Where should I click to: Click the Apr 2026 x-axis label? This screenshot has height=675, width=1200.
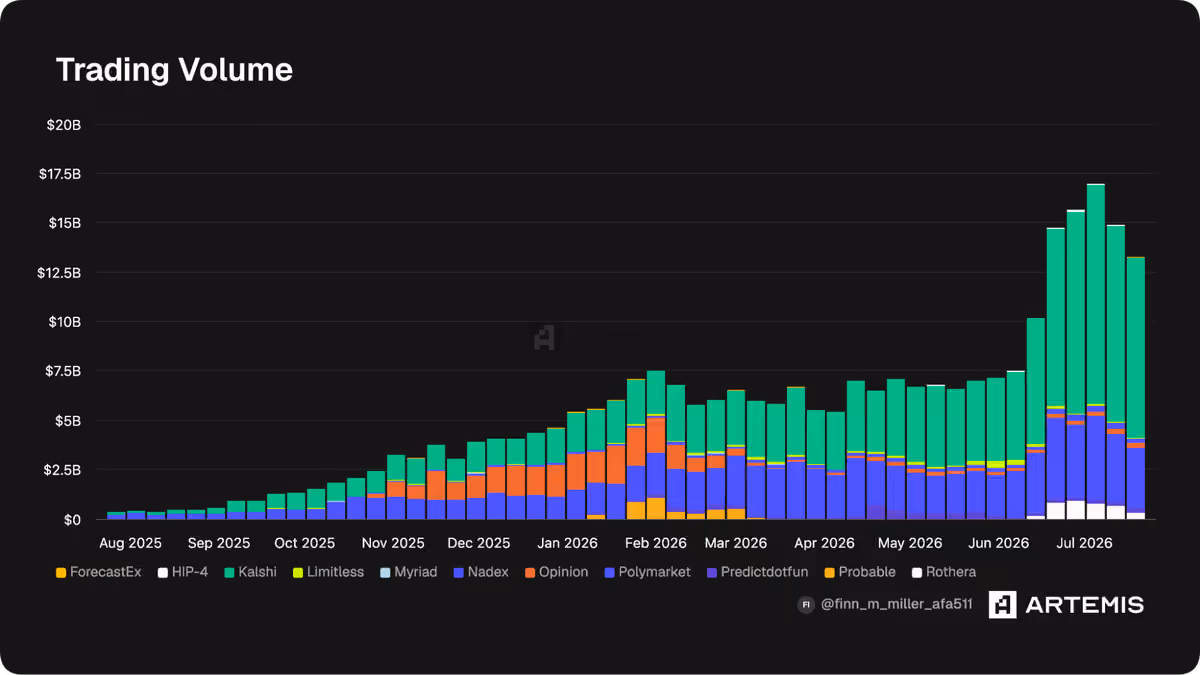824,543
